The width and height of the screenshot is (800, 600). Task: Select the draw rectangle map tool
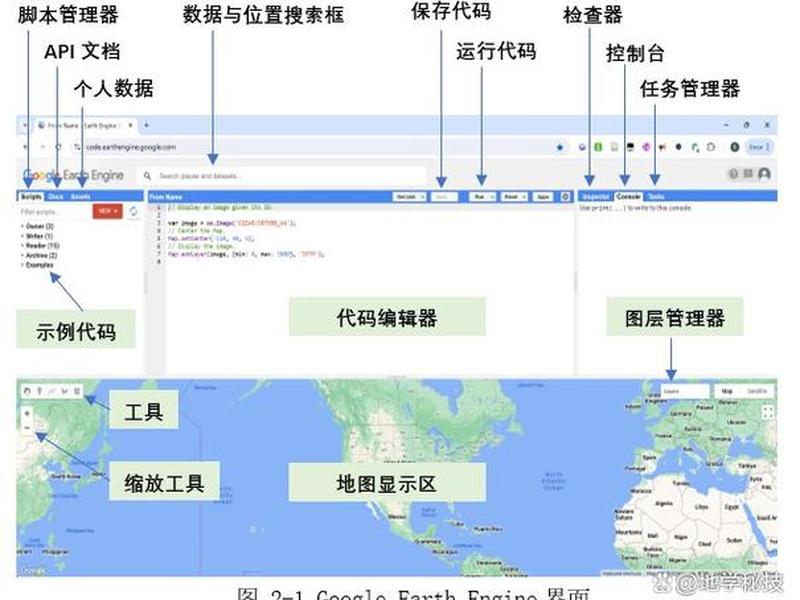click(x=77, y=391)
